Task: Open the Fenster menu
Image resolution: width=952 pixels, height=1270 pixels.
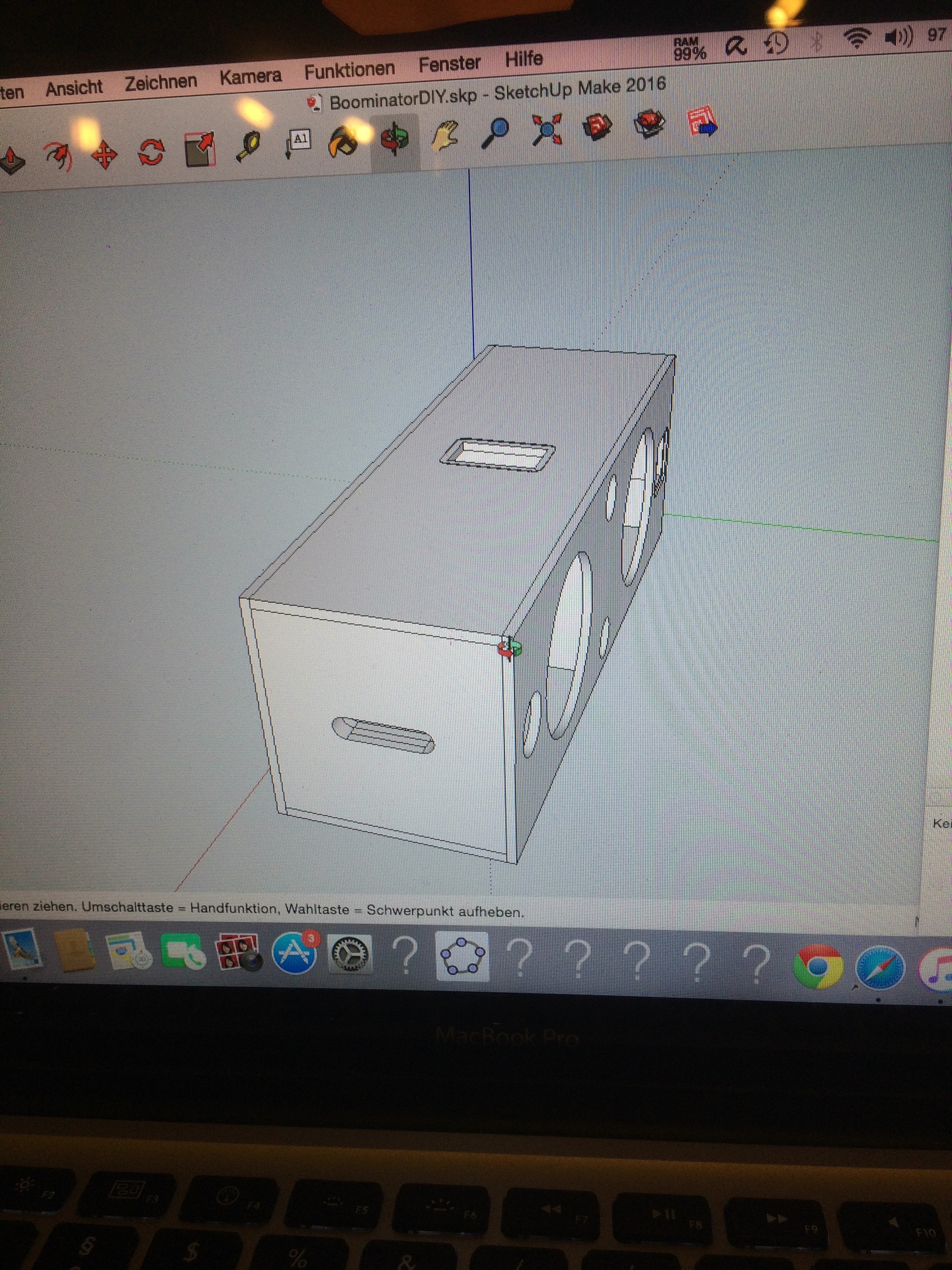Action: point(450,64)
